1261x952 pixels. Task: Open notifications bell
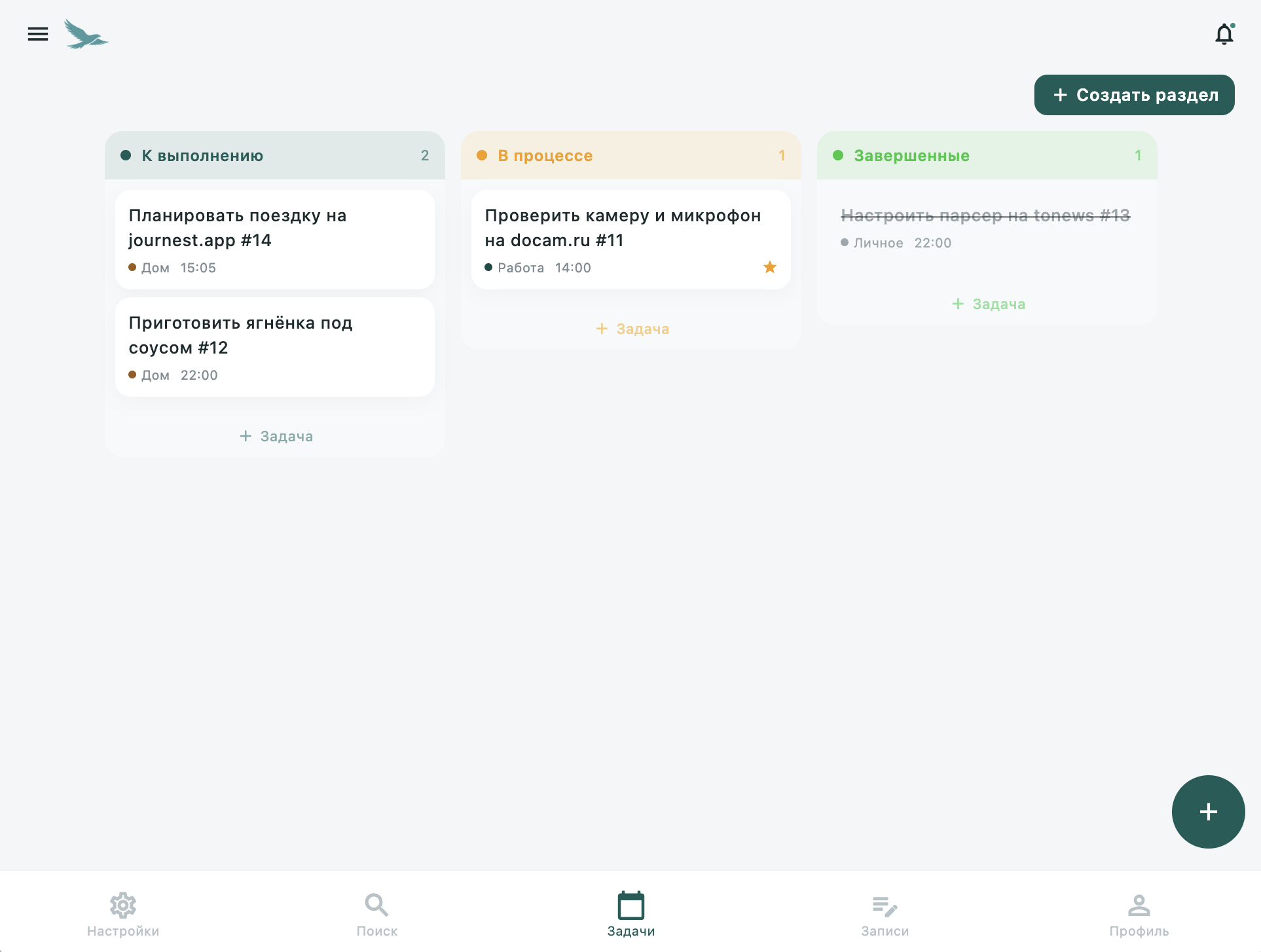(x=1224, y=34)
